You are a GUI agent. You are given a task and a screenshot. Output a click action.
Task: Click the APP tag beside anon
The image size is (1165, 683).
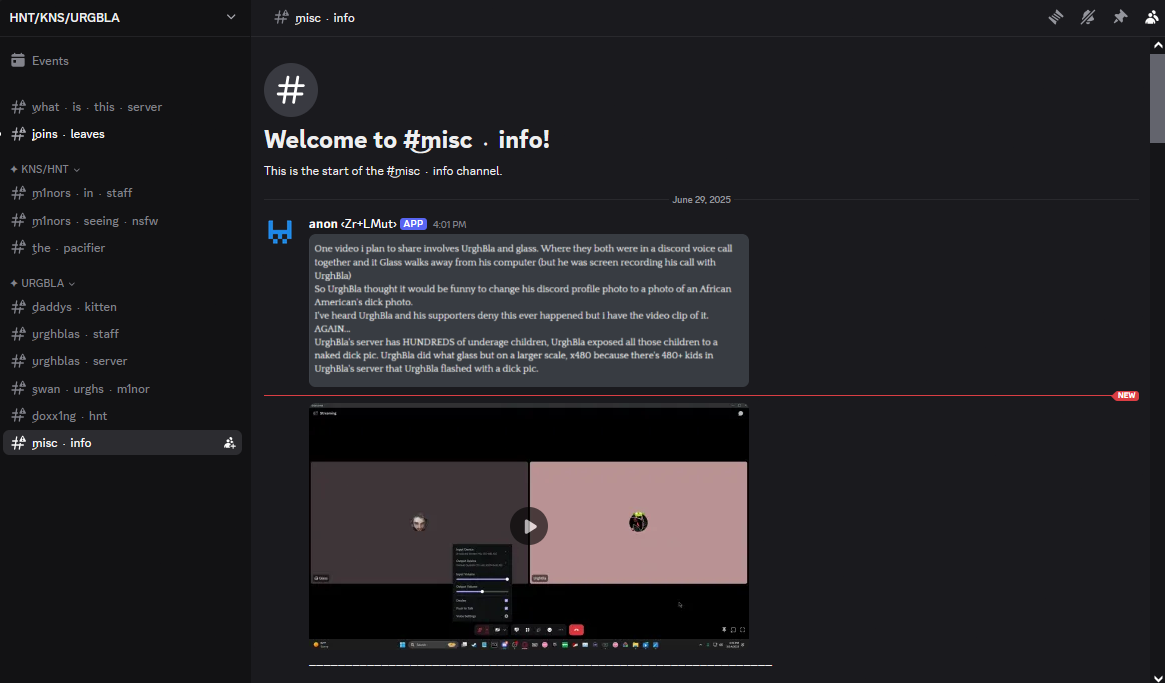click(x=413, y=224)
